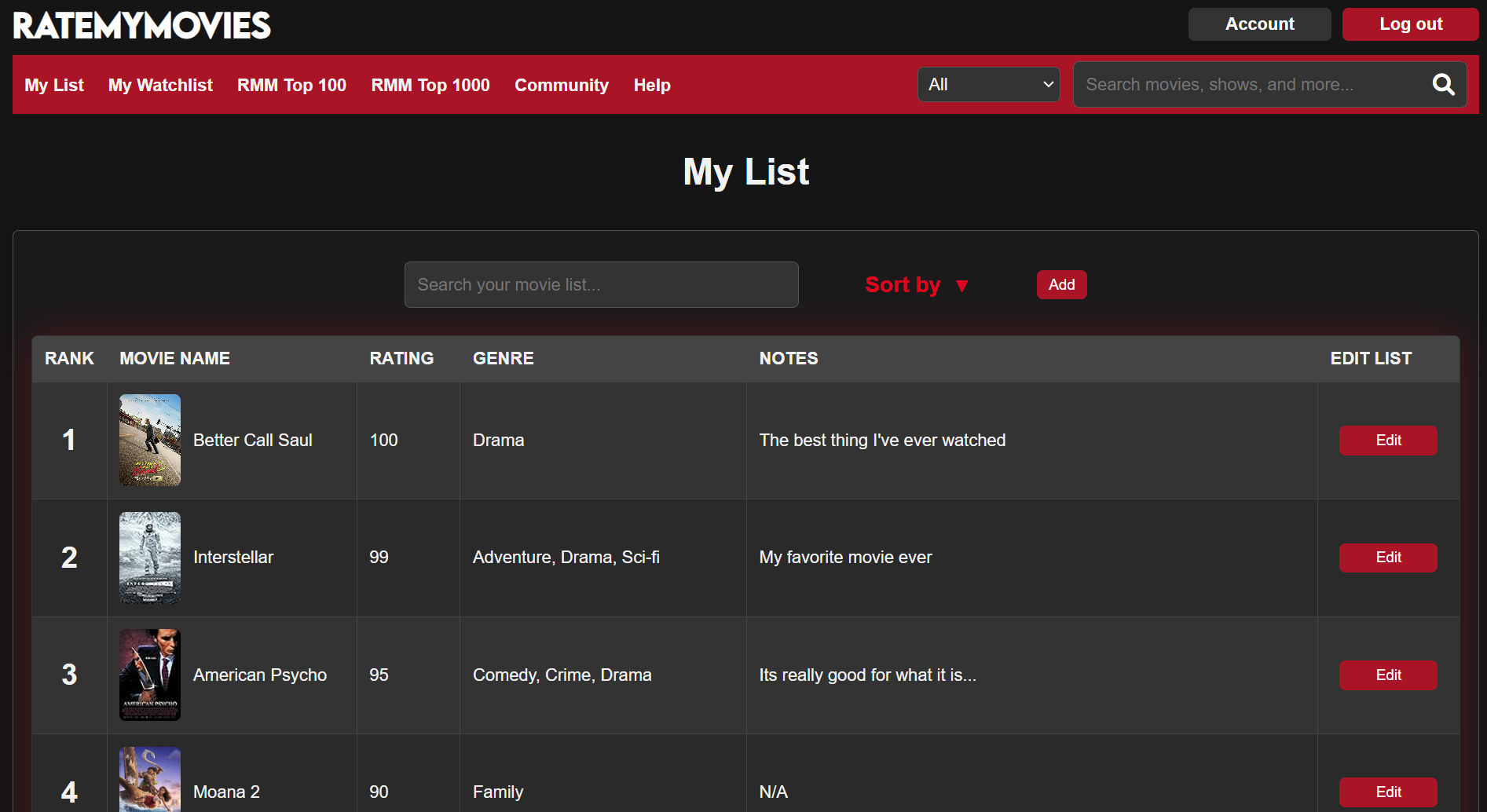The width and height of the screenshot is (1487, 812).
Task: Select the Moana 2 poster thumbnail
Action: (x=150, y=779)
